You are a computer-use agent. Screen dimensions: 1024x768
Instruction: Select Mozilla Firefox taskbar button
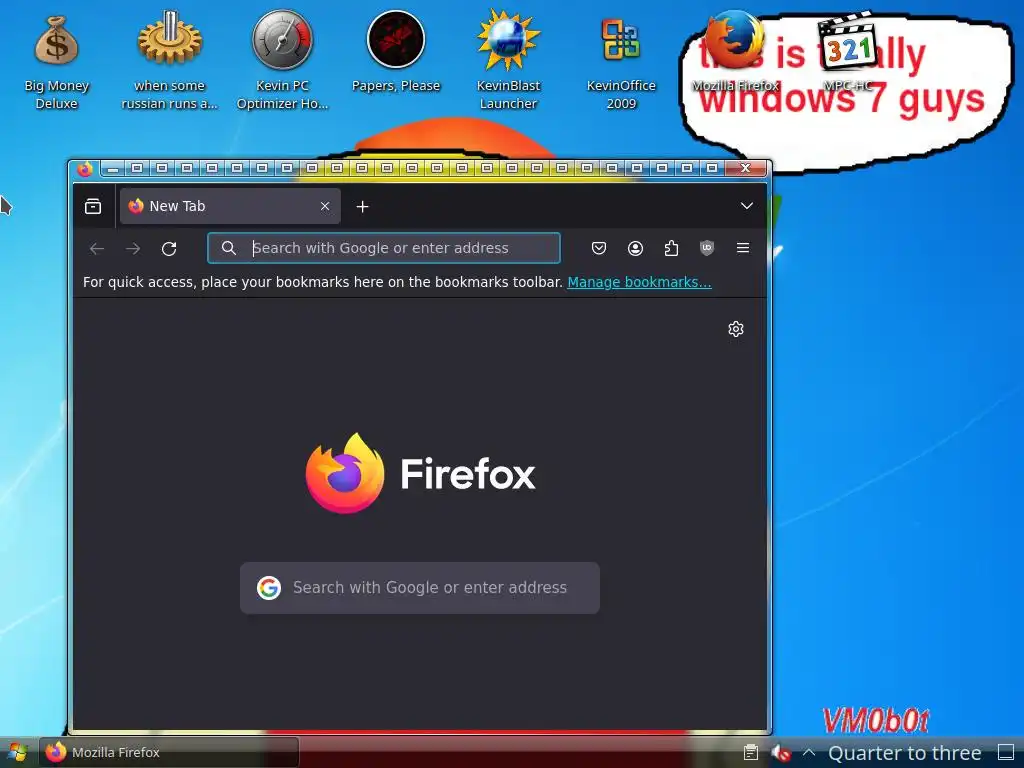click(x=169, y=752)
